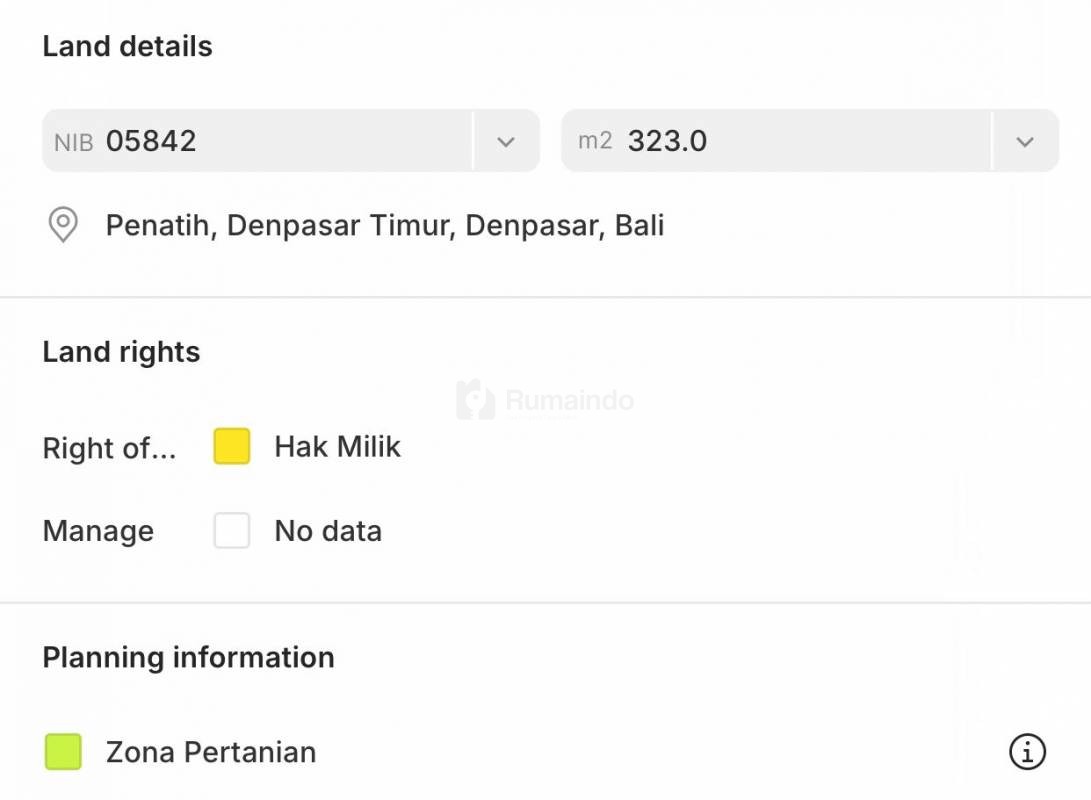The image size is (1091, 800).
Task: Click the Land rights heading
Action: (x=121, y=352)
